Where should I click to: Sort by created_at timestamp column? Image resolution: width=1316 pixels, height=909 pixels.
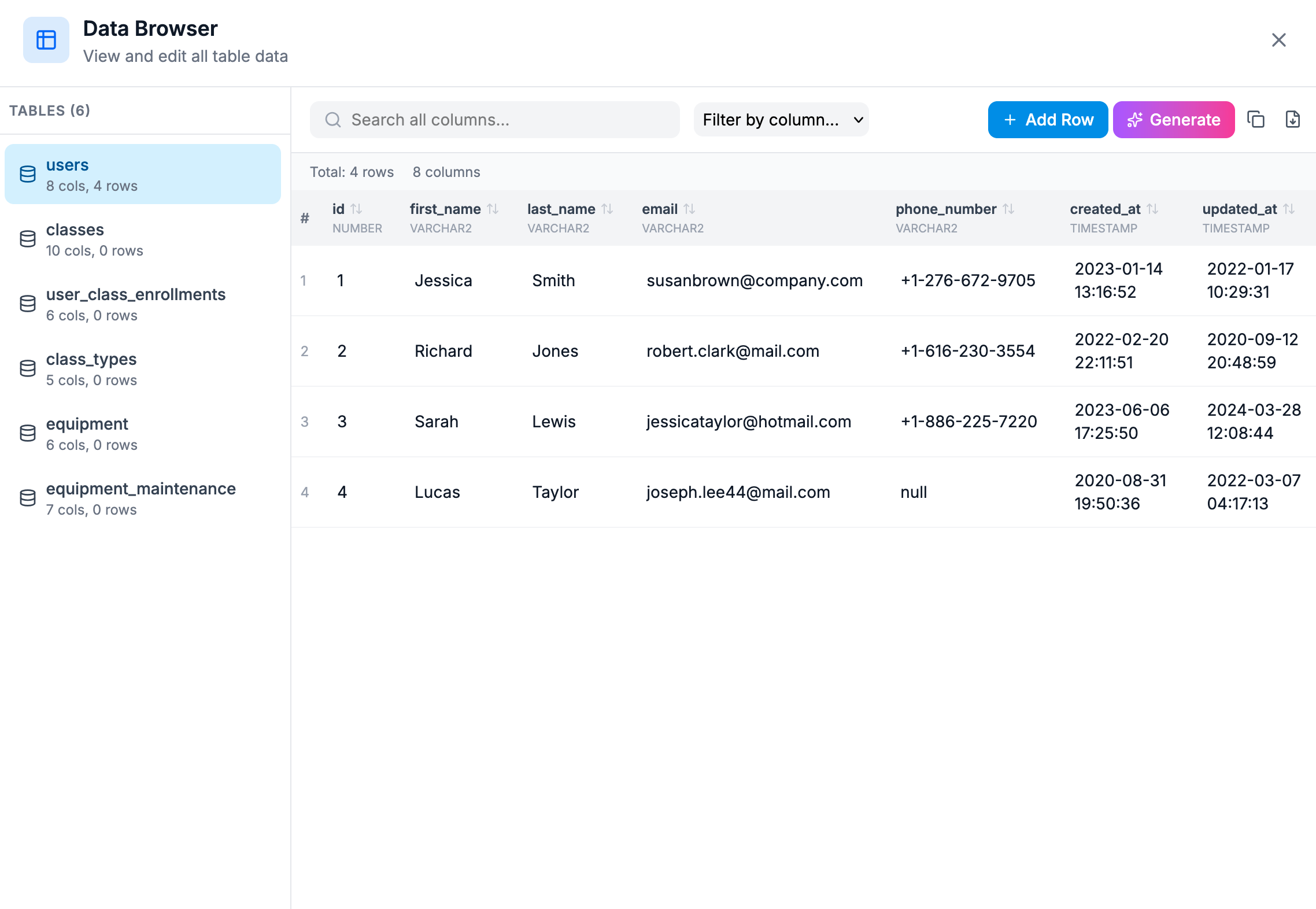(1152, 209)
